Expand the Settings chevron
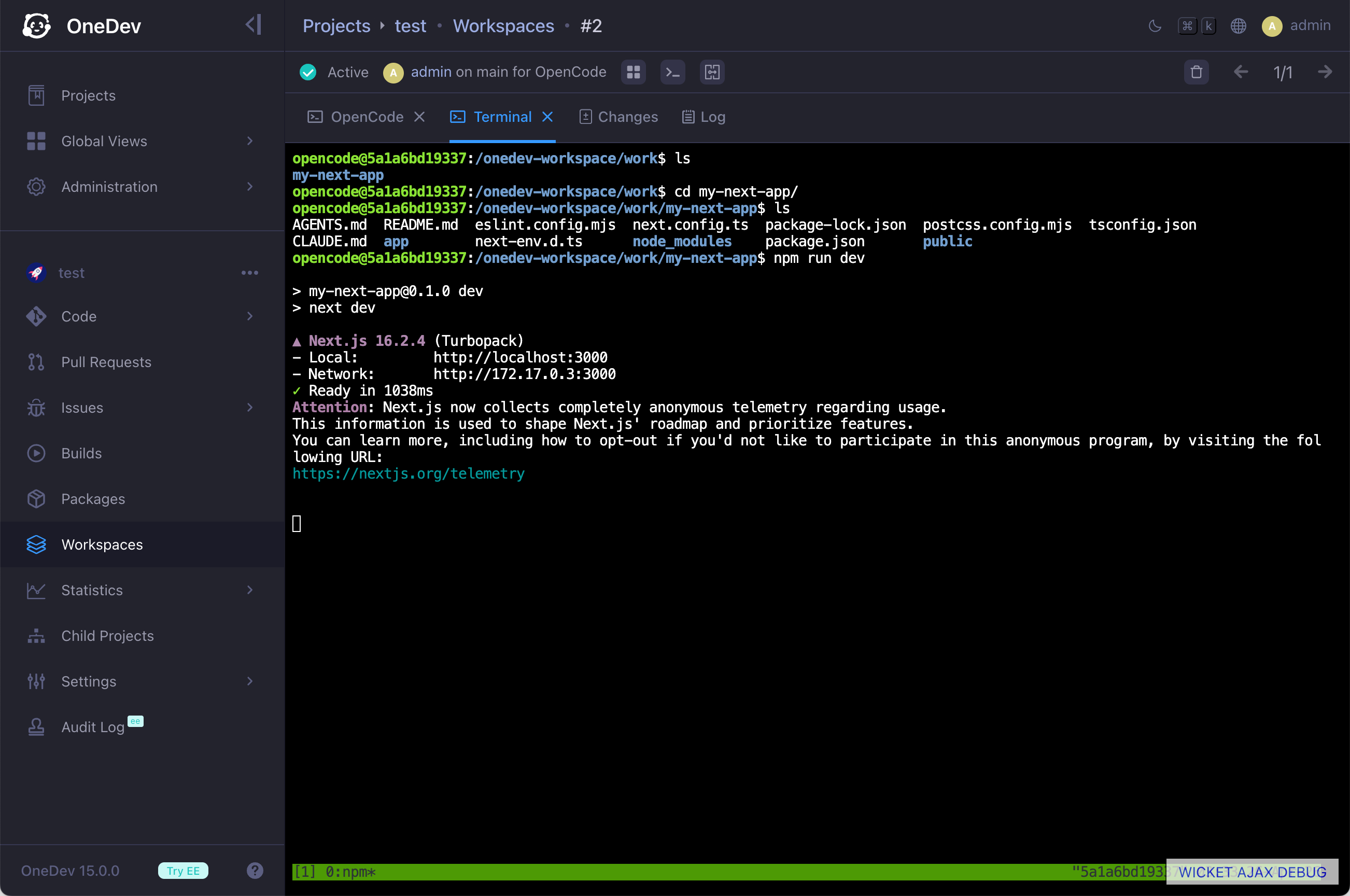The height and width of the screenshot is (896, 1350). point(250,681)
